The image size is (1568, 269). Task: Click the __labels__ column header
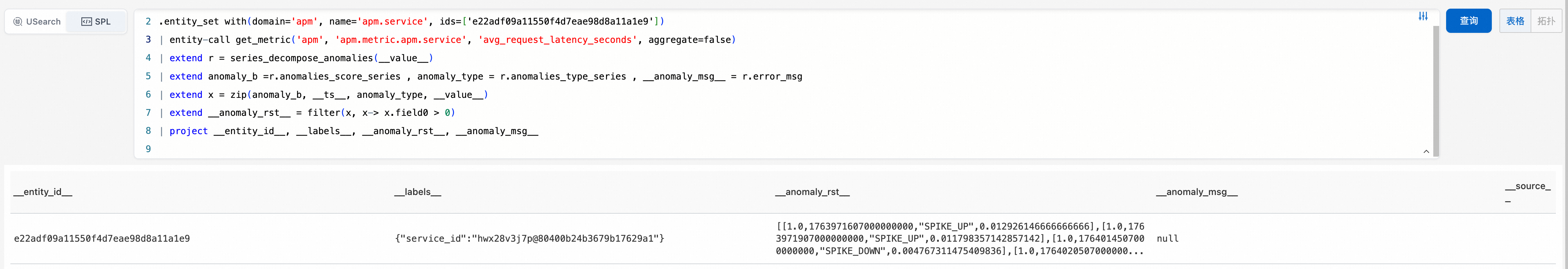tap(418, 192)
